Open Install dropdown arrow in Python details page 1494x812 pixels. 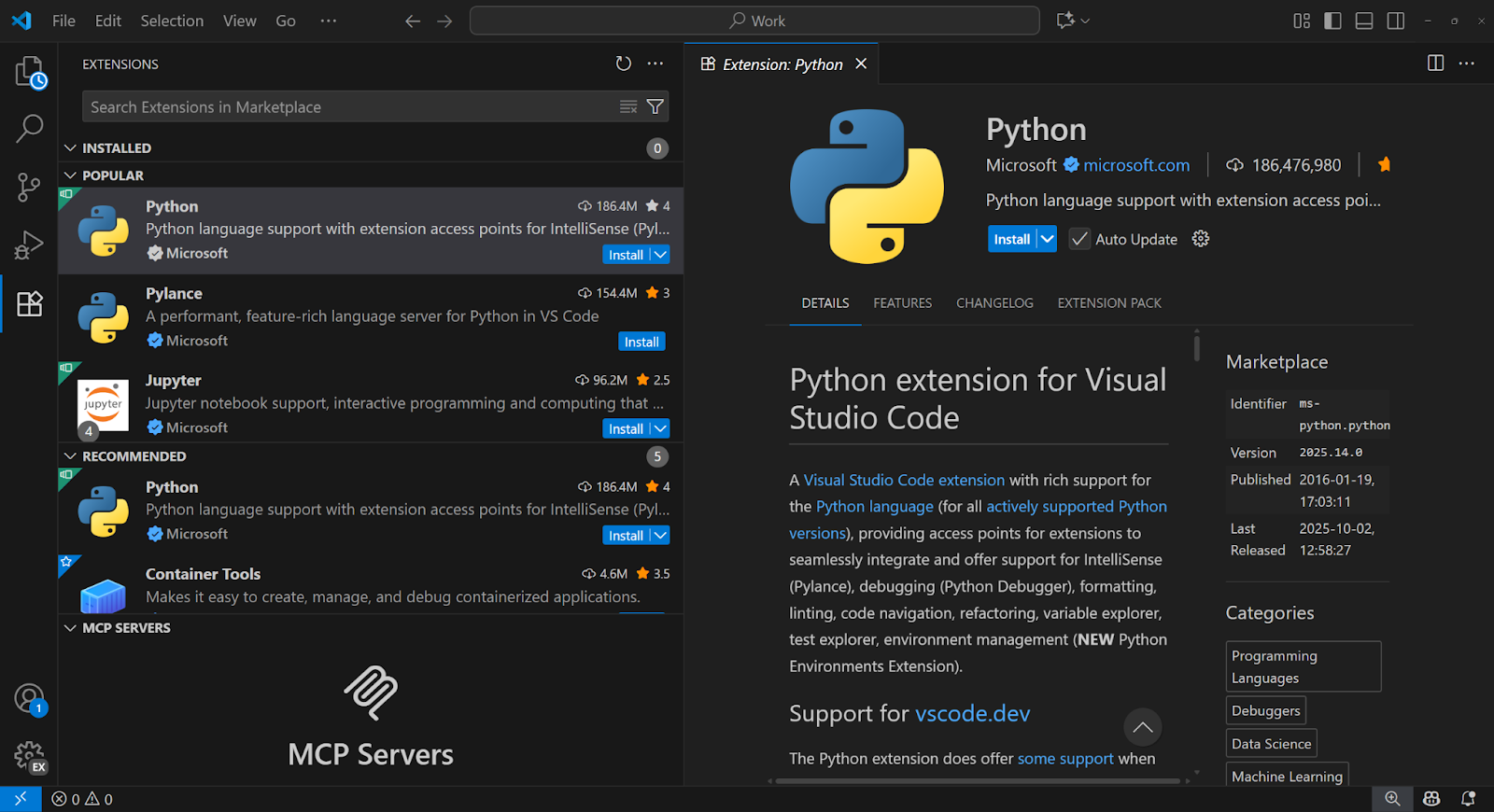coord(1048,239)
